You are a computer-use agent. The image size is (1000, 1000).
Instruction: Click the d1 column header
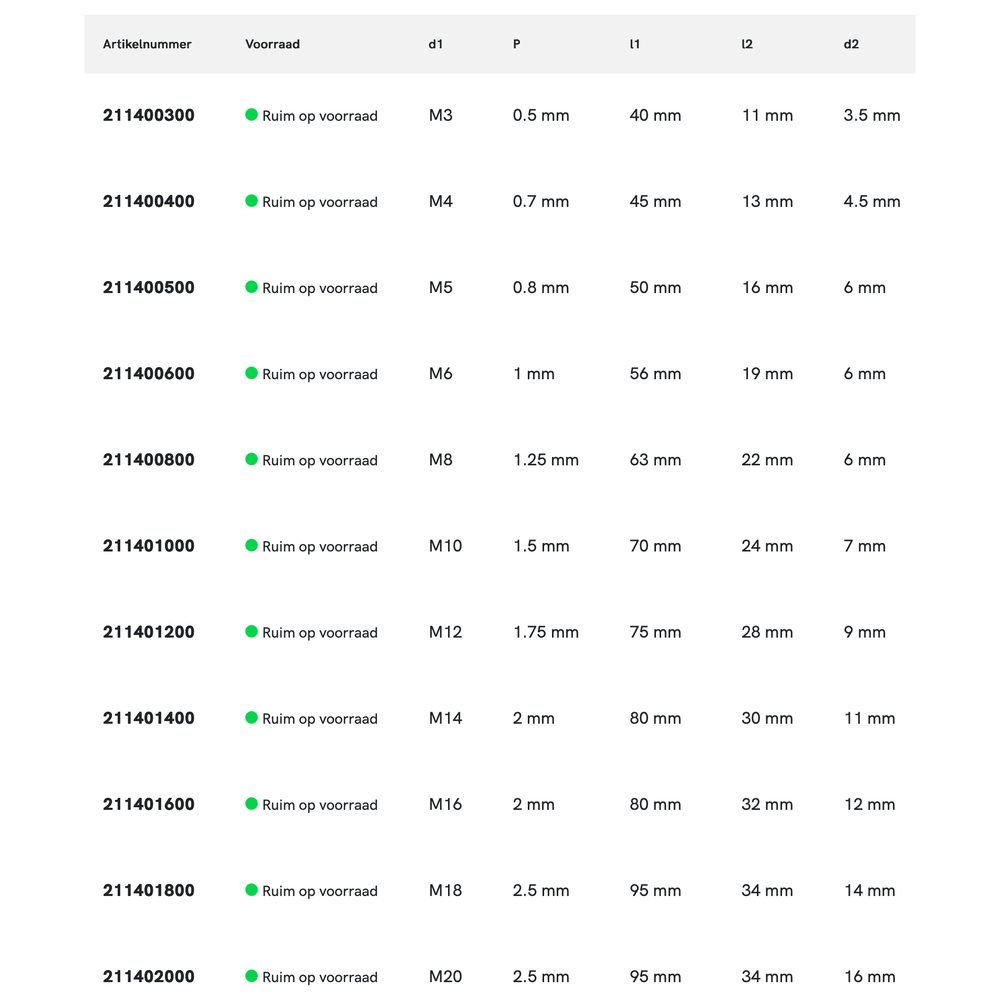click(435, 44)
